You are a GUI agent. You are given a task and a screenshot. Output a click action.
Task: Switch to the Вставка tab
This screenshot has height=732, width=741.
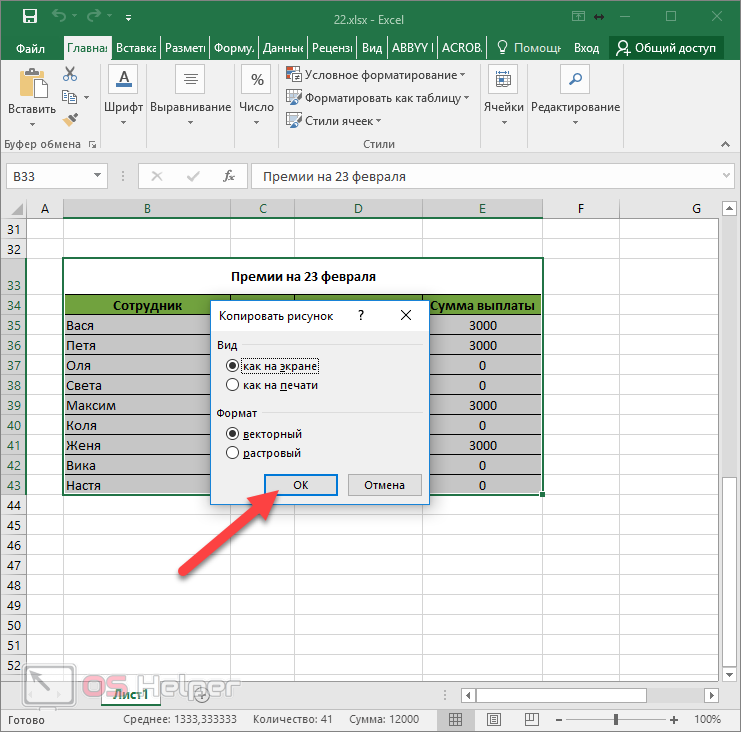[x=136, y=48]
